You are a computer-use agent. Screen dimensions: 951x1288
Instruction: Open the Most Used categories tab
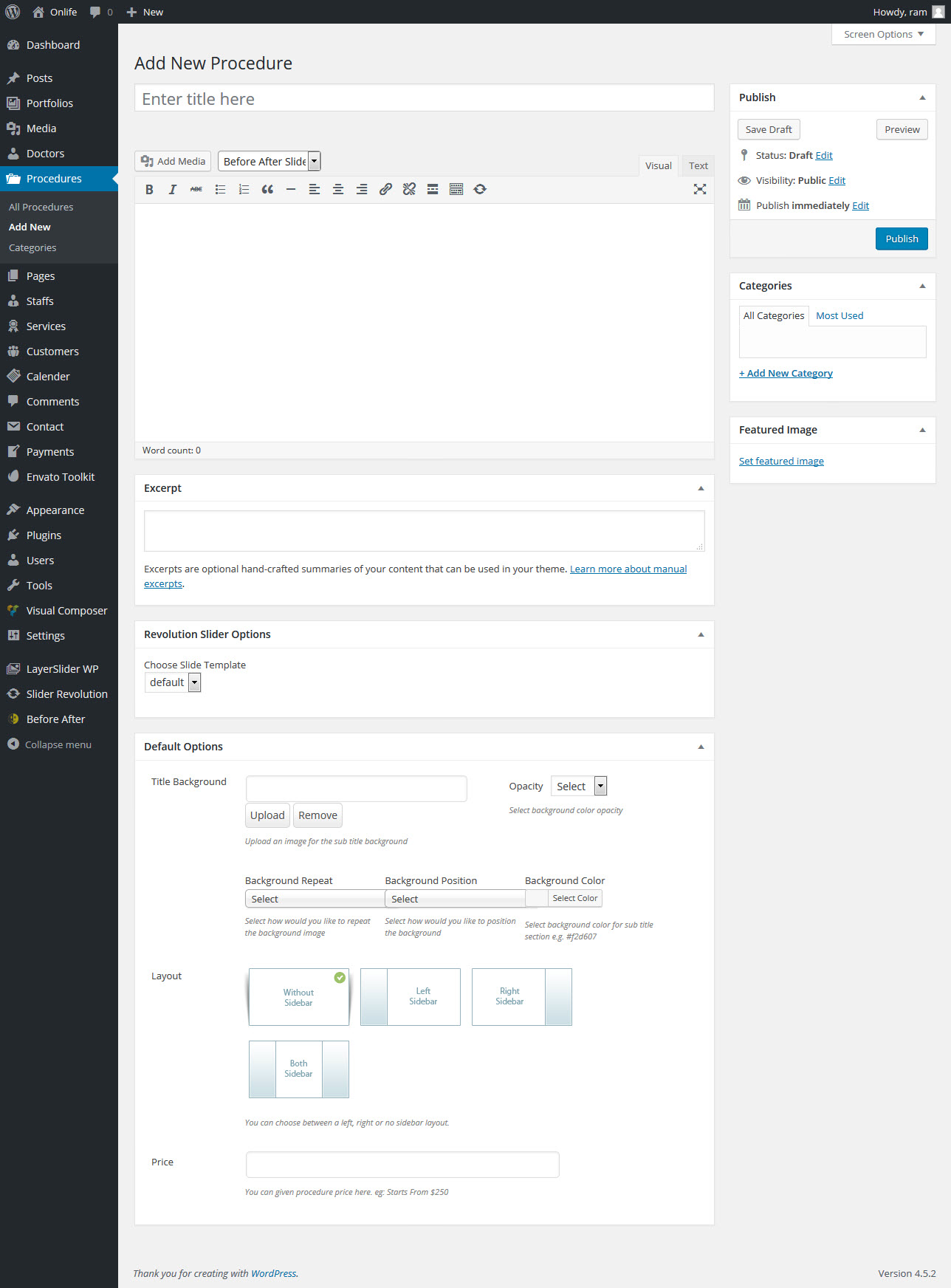[x=840, y=316]
